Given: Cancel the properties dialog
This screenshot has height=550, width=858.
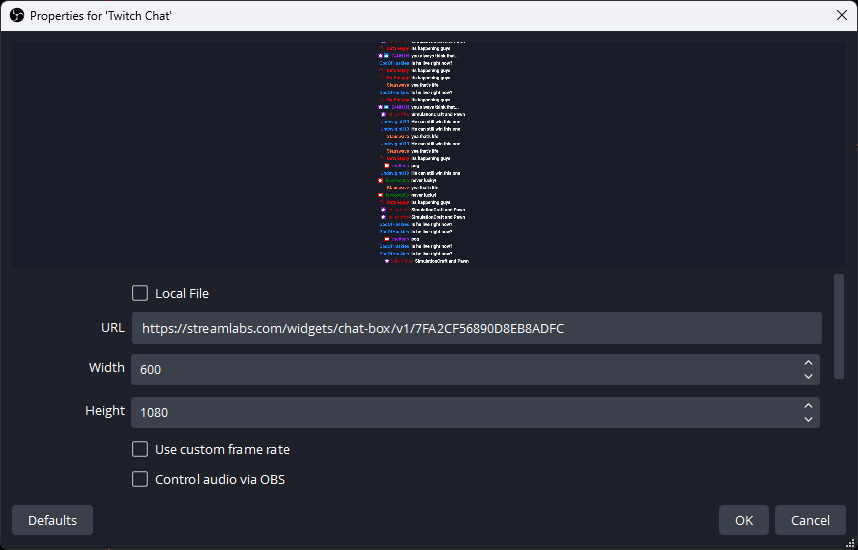Looking at the screenshot, I should pyautogui.click(x=810, y=520).
